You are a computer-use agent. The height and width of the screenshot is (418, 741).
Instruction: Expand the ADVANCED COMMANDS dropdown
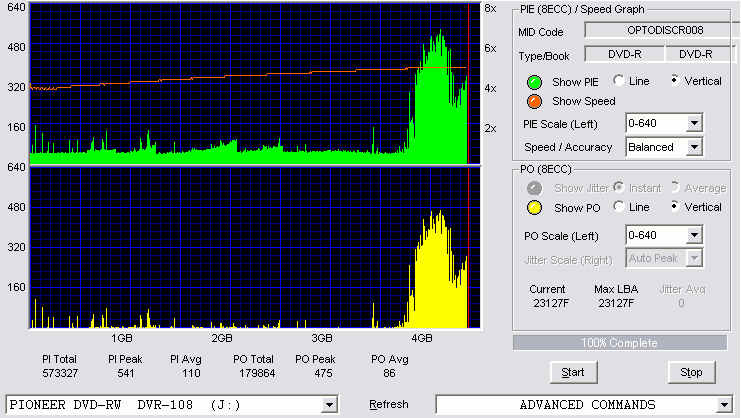click(x=724, y=405)
